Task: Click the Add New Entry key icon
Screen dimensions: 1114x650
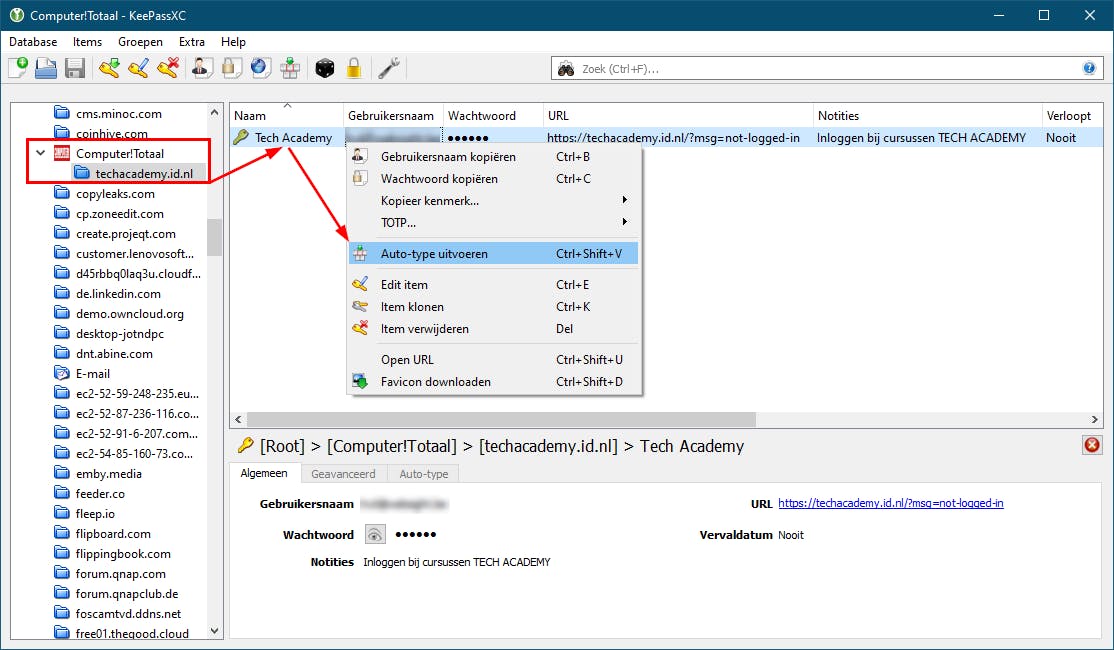Action: click(x=109, y=68)
